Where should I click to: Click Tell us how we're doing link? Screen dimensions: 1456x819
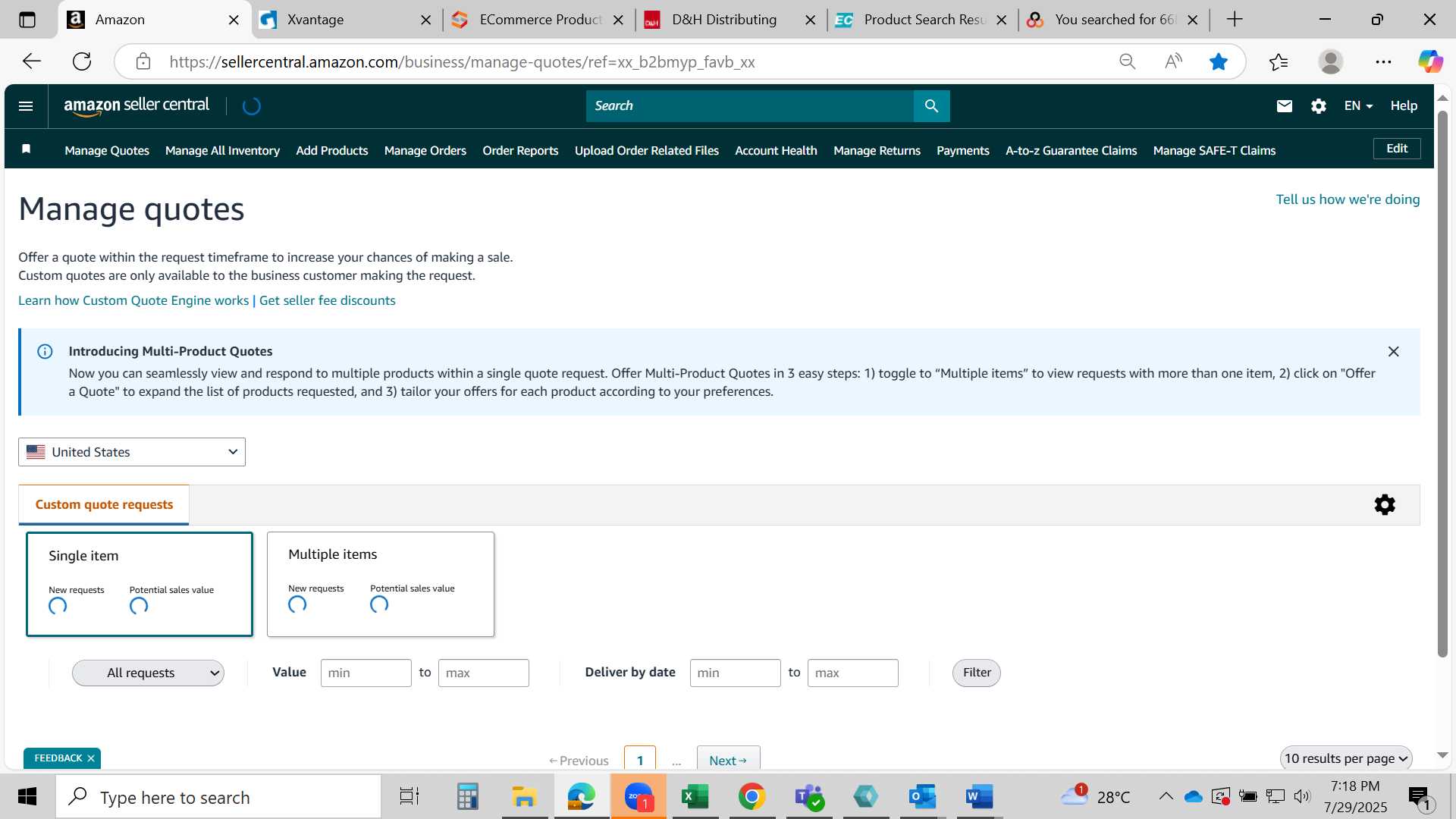click(1348, 199)
